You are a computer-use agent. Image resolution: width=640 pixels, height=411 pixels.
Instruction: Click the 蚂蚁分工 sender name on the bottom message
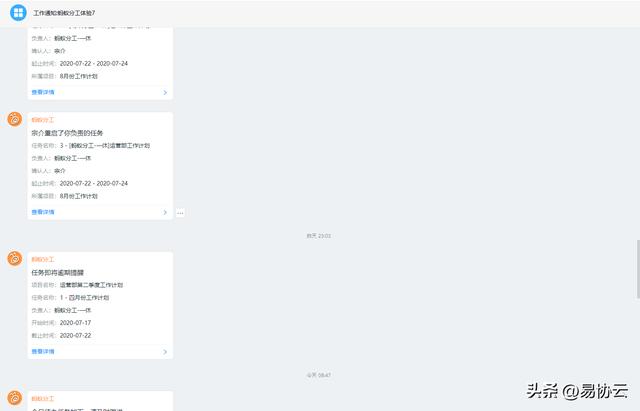point(43,399)
